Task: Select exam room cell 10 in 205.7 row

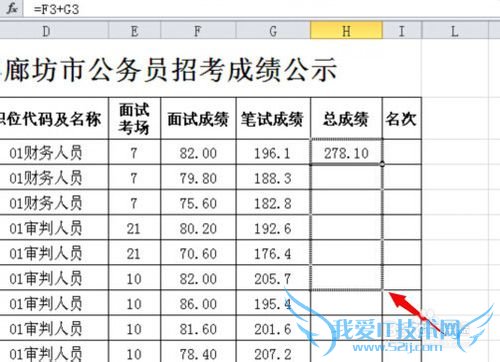Action: [x=134, y=278]
